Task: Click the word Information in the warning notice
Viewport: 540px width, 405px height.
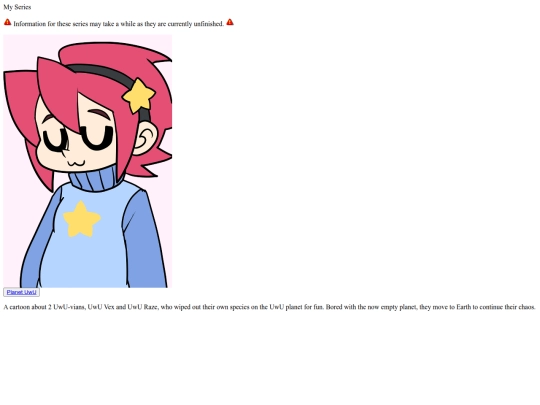Action: pyautogui.click(x=29, y=24)
